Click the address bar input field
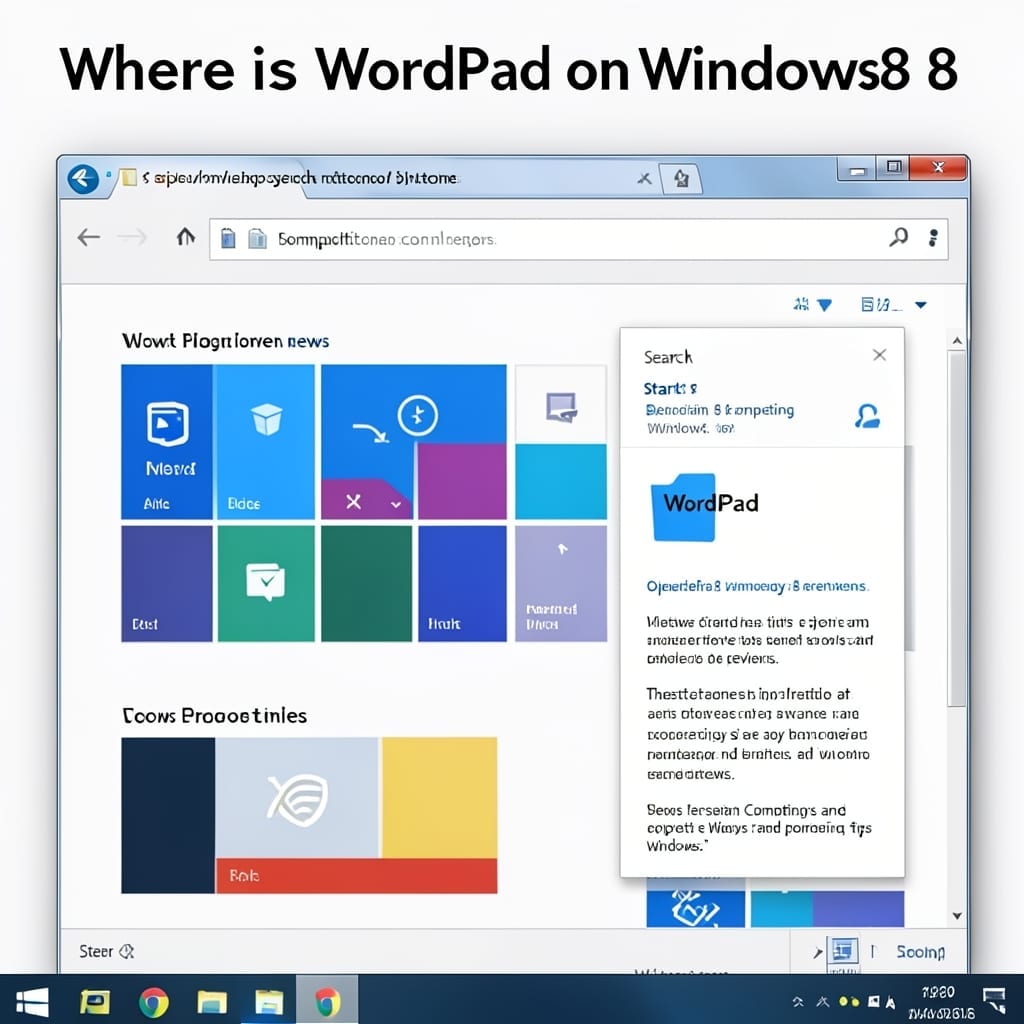 point(578,239)
